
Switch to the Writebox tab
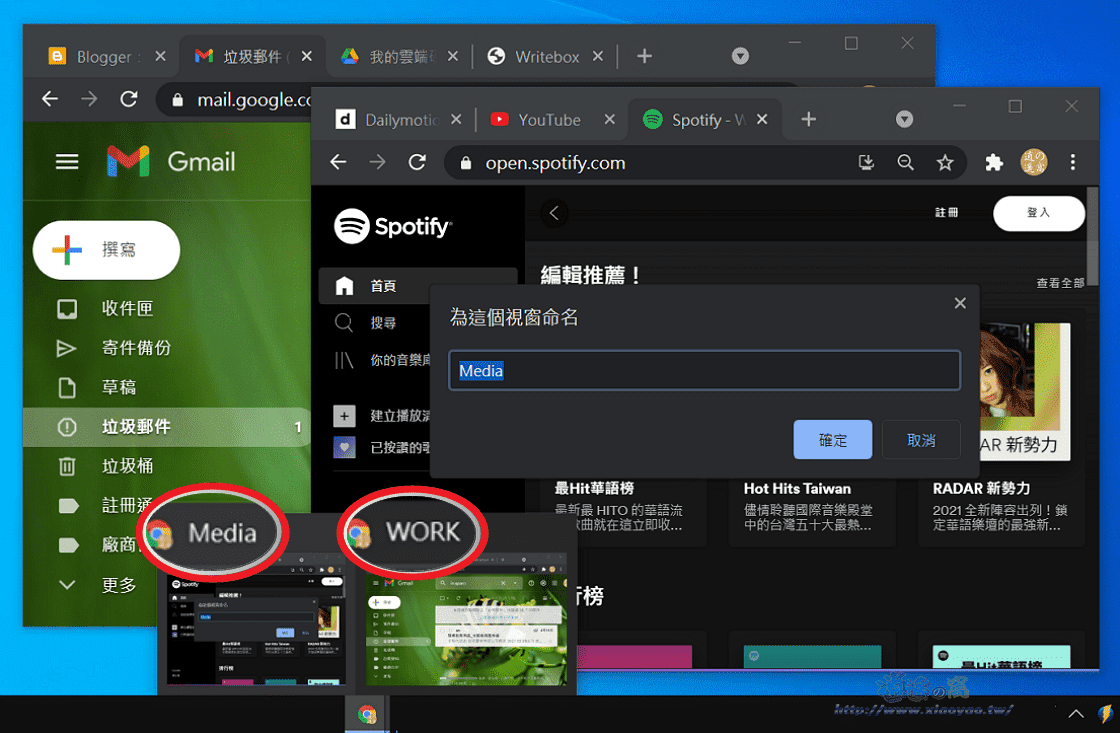tap(544, 56)
